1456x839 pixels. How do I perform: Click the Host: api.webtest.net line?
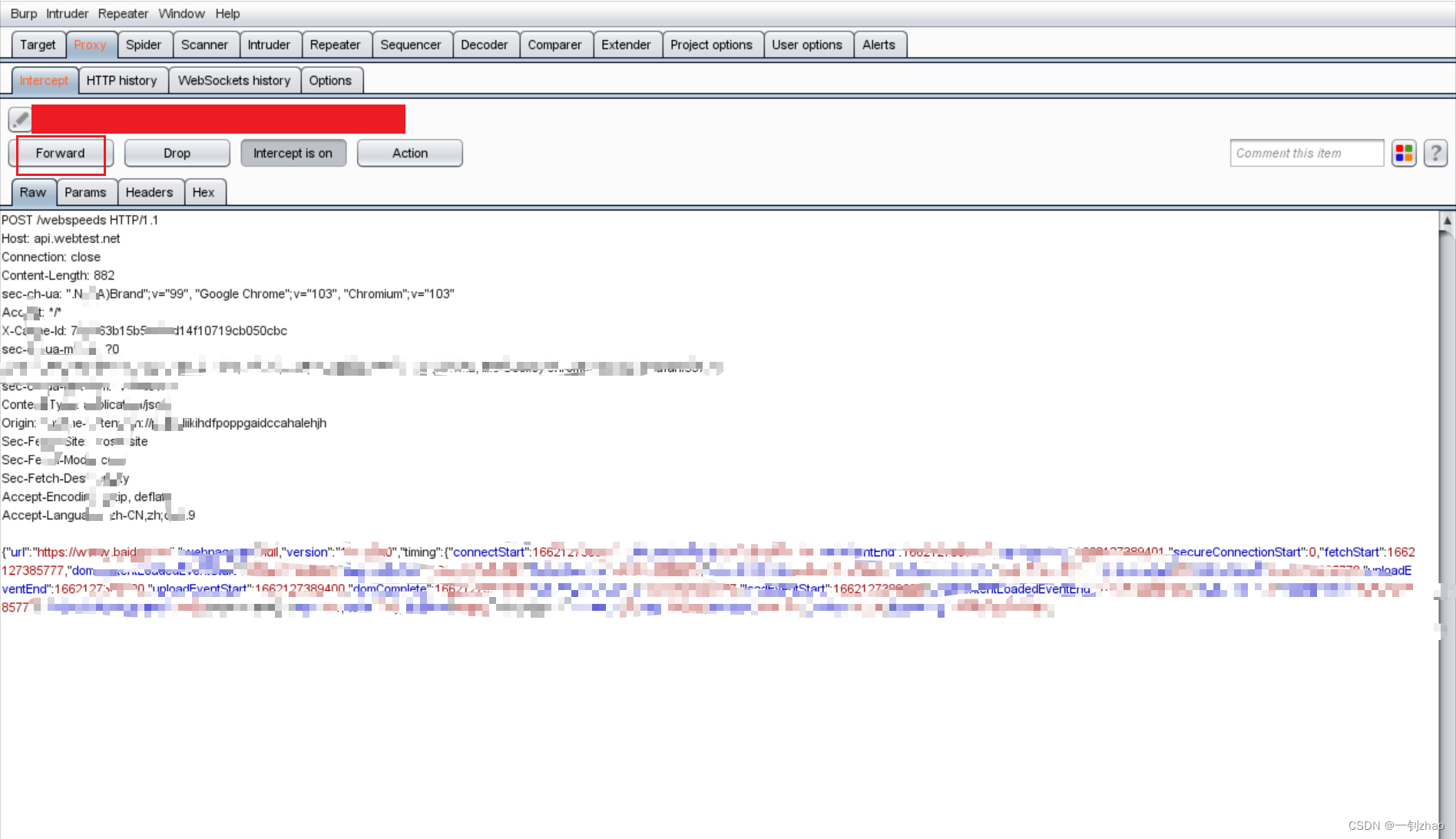(x=61, y=238)
